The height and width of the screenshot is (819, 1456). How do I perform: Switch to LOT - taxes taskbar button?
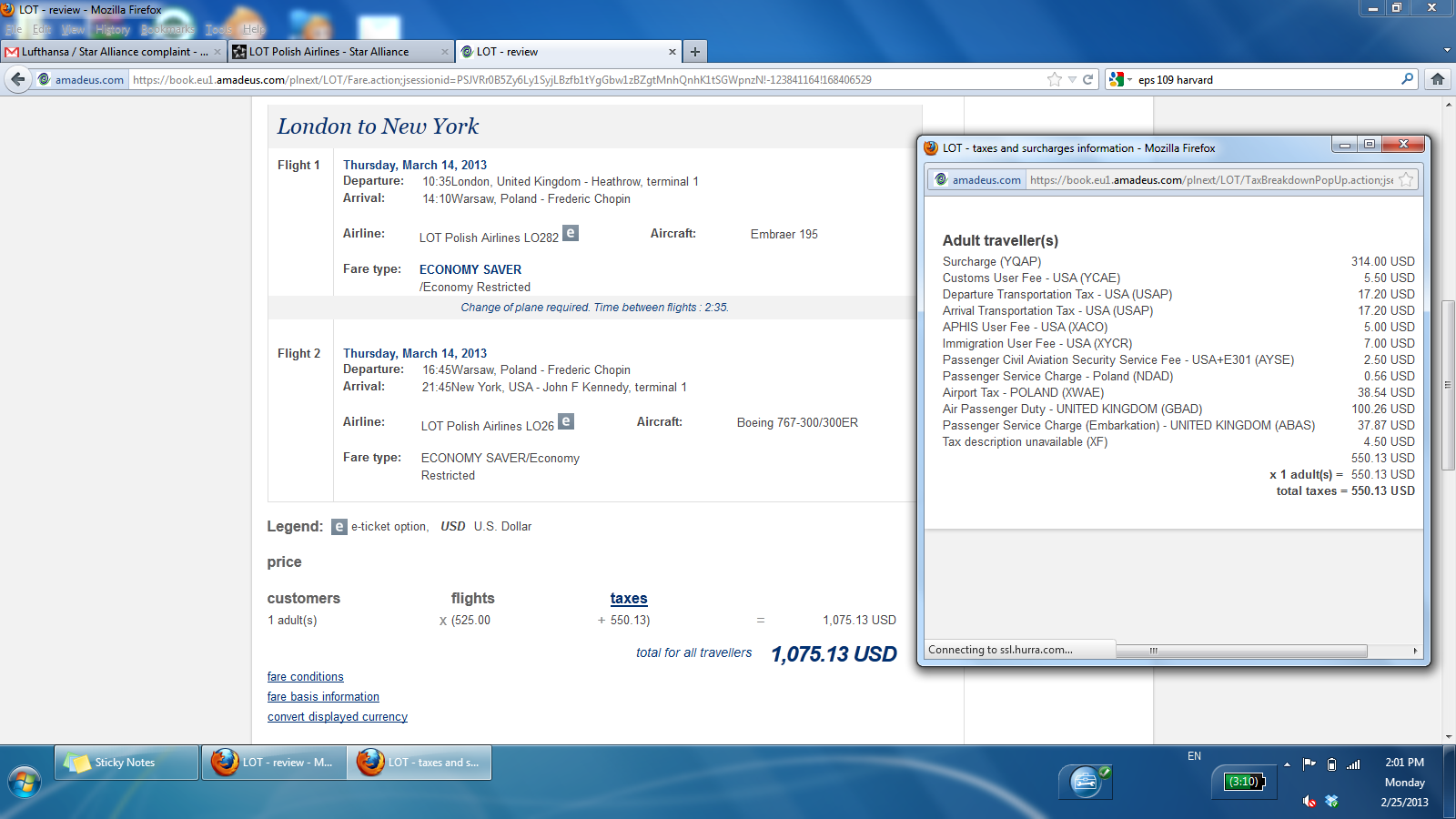420,763
